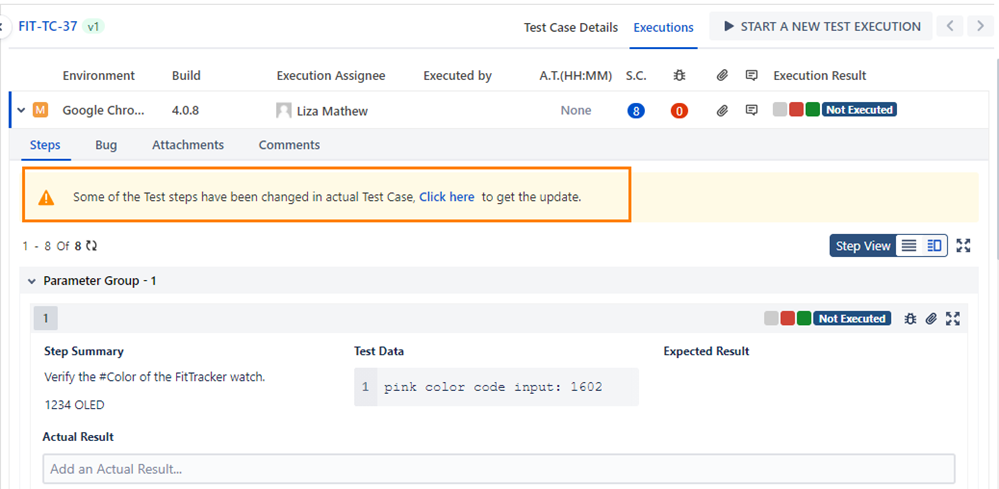The width and height of the screenshot is (999, 489).
Task: Switch to the Test Case Details tab
Action: coord(571,27)
